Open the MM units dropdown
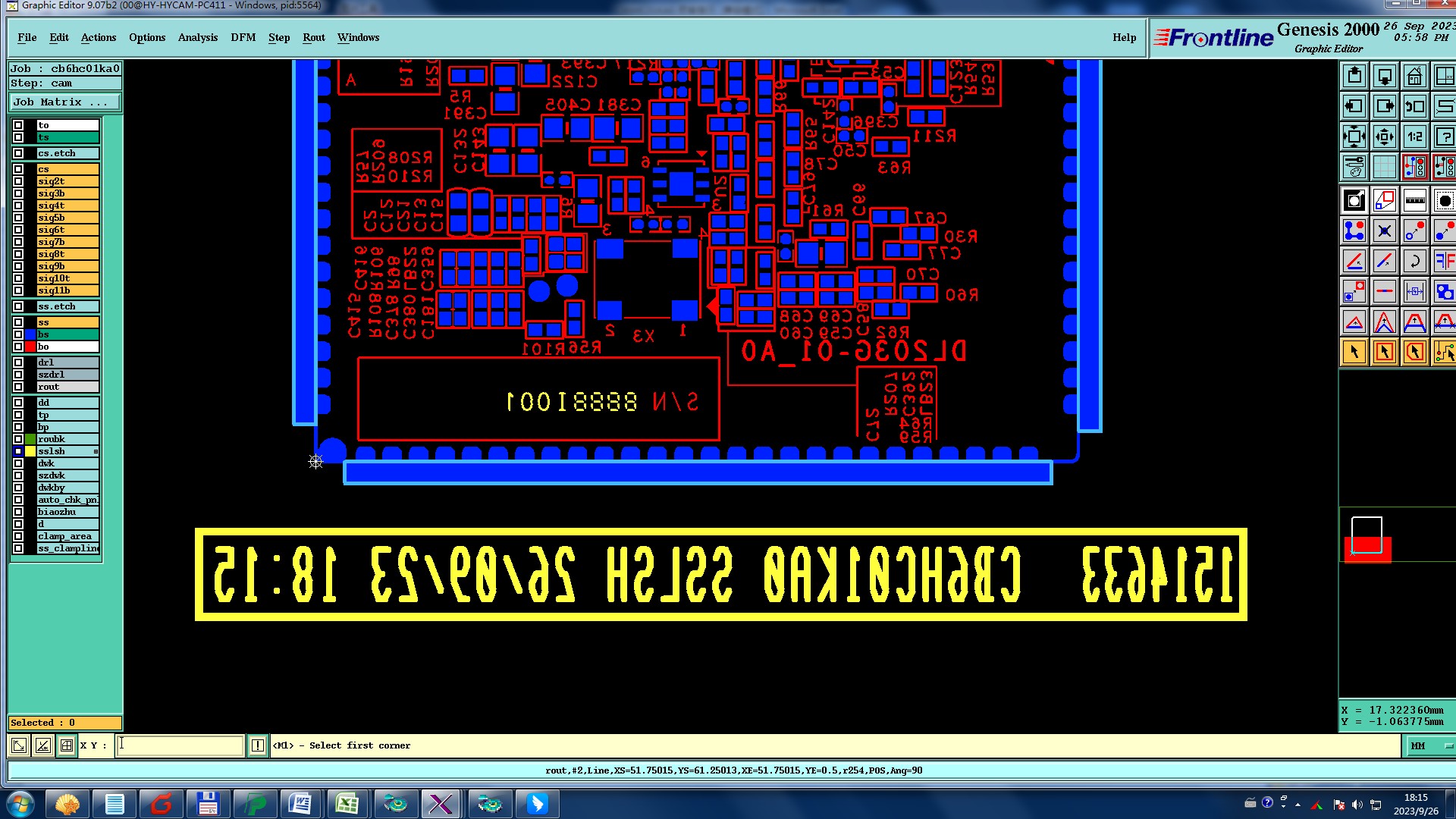This screenshot has width=1456, height=819. [1429, 745]
